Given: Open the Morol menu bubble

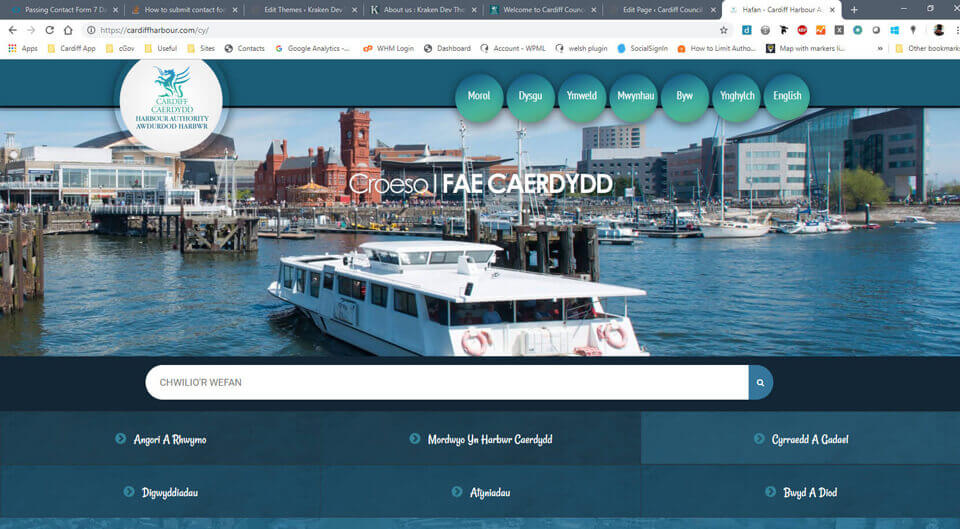Looking at the screenshot, I should click(x=479, y=97).
